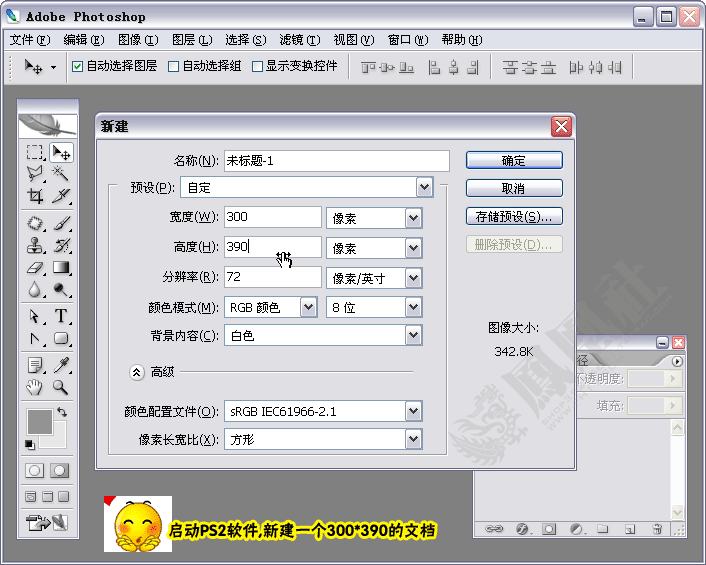Open the 文件 menu
The width and height of the screenshot is (706, 565).
(30, 40)
